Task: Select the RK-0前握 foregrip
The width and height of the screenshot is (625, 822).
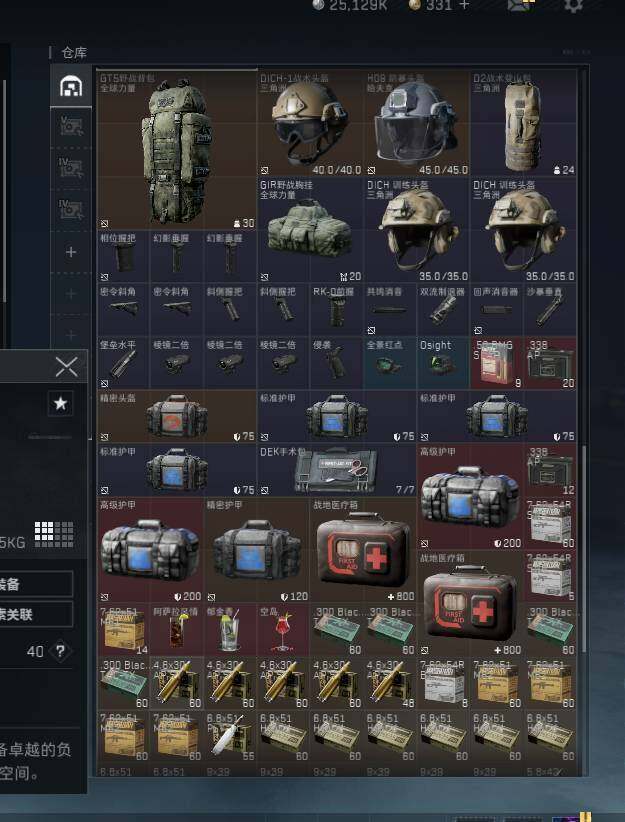Action: 337,310
